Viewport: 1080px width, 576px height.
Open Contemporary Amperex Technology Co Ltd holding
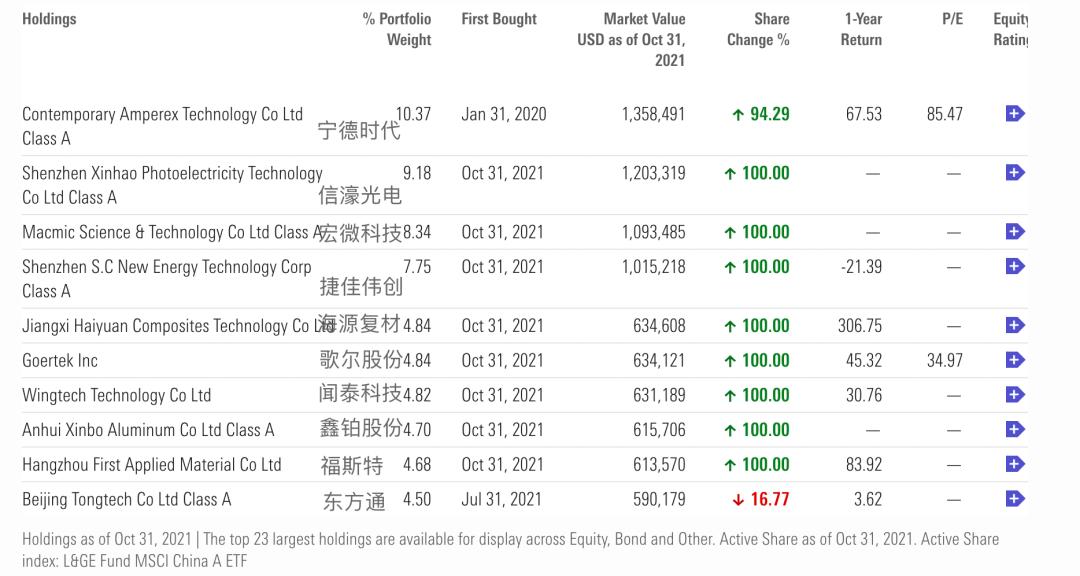tap(162, 114)
